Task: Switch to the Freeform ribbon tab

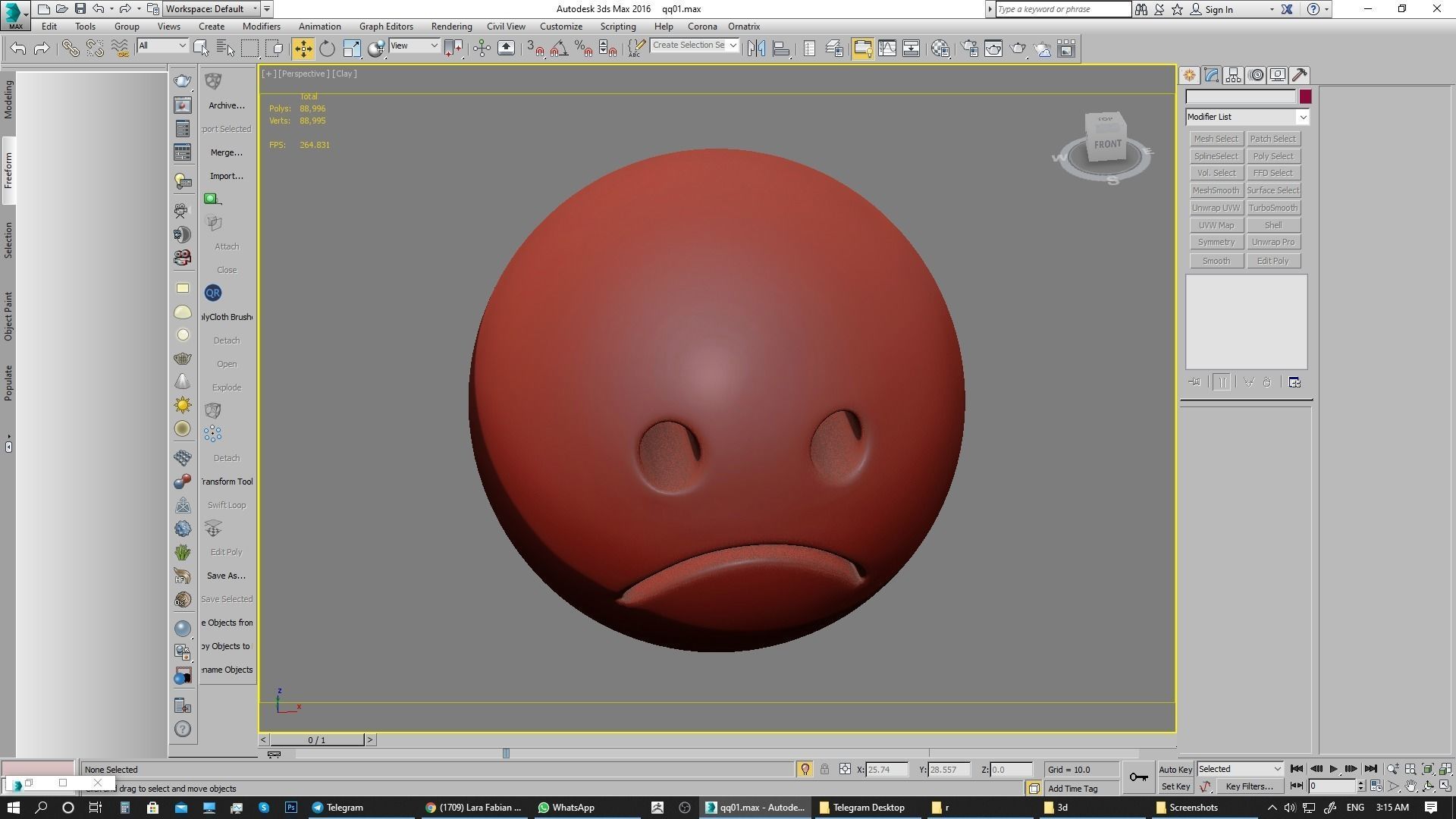Action: (8, 171)
